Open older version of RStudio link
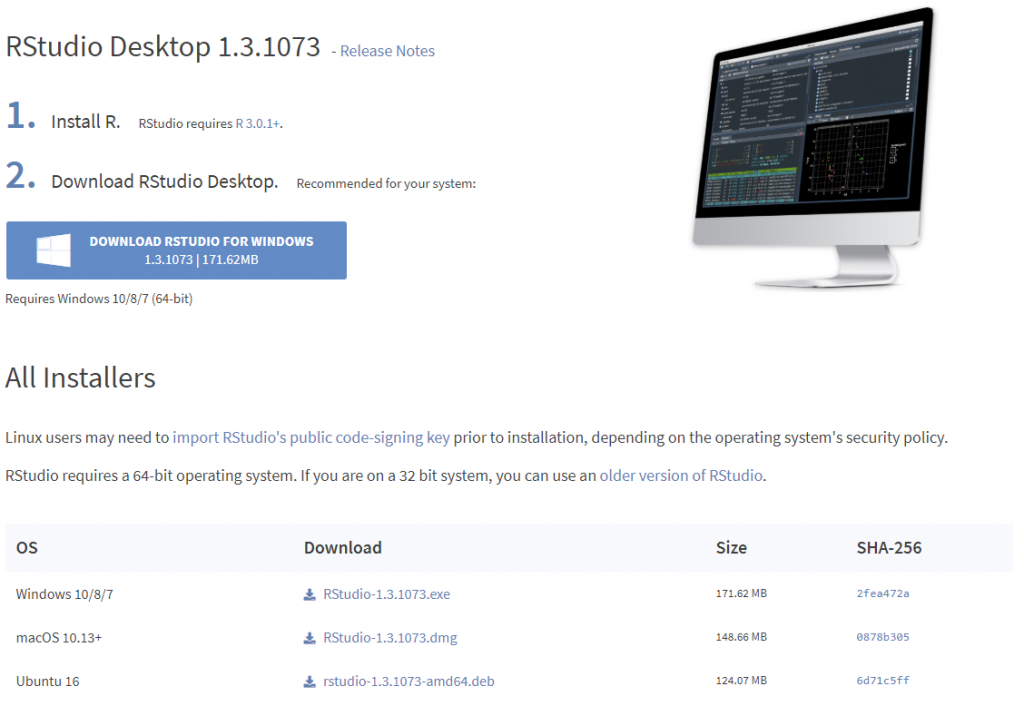Image resolution: width=1024 pixels, height=706 pixels. 682,476
